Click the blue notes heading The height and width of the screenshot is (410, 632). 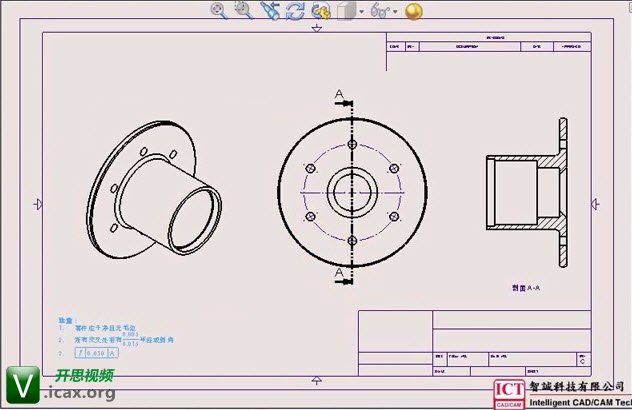tap(66, 321)
